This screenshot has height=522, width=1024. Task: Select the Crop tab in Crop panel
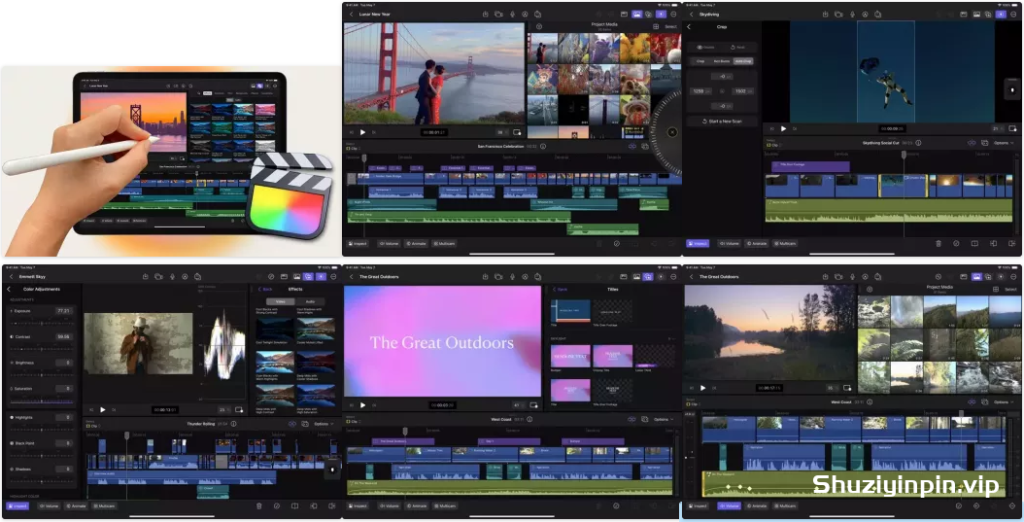(x=701, y=61)
